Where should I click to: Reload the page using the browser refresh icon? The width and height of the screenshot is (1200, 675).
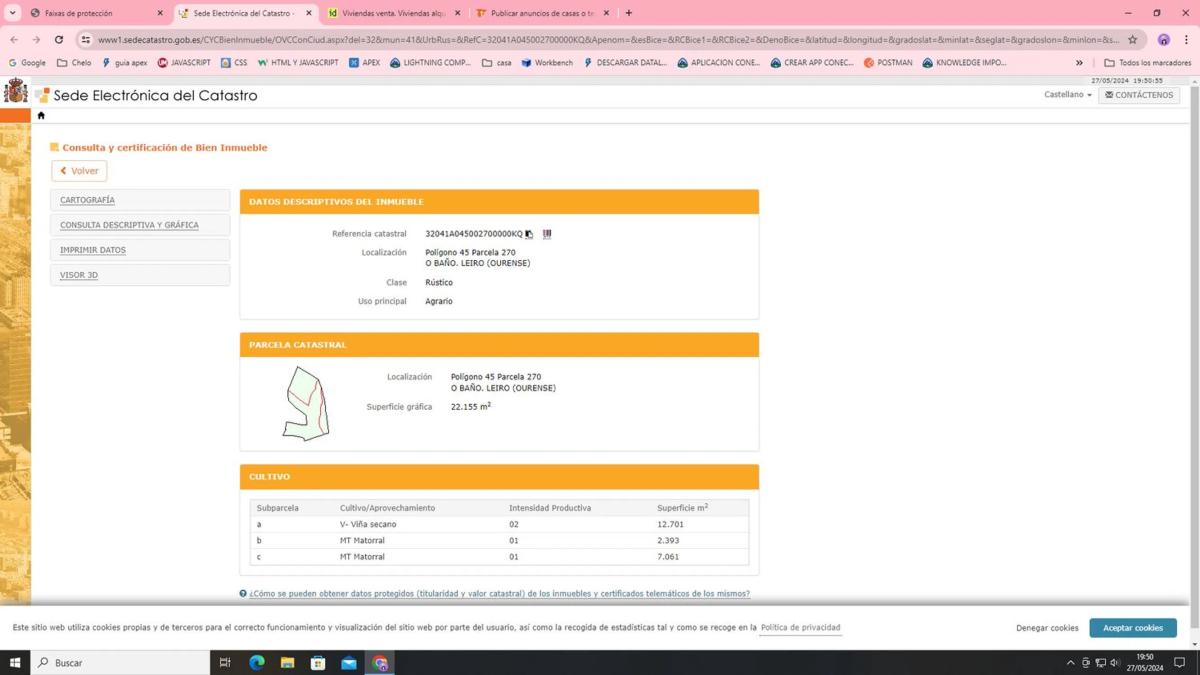[x=59, y=40]
